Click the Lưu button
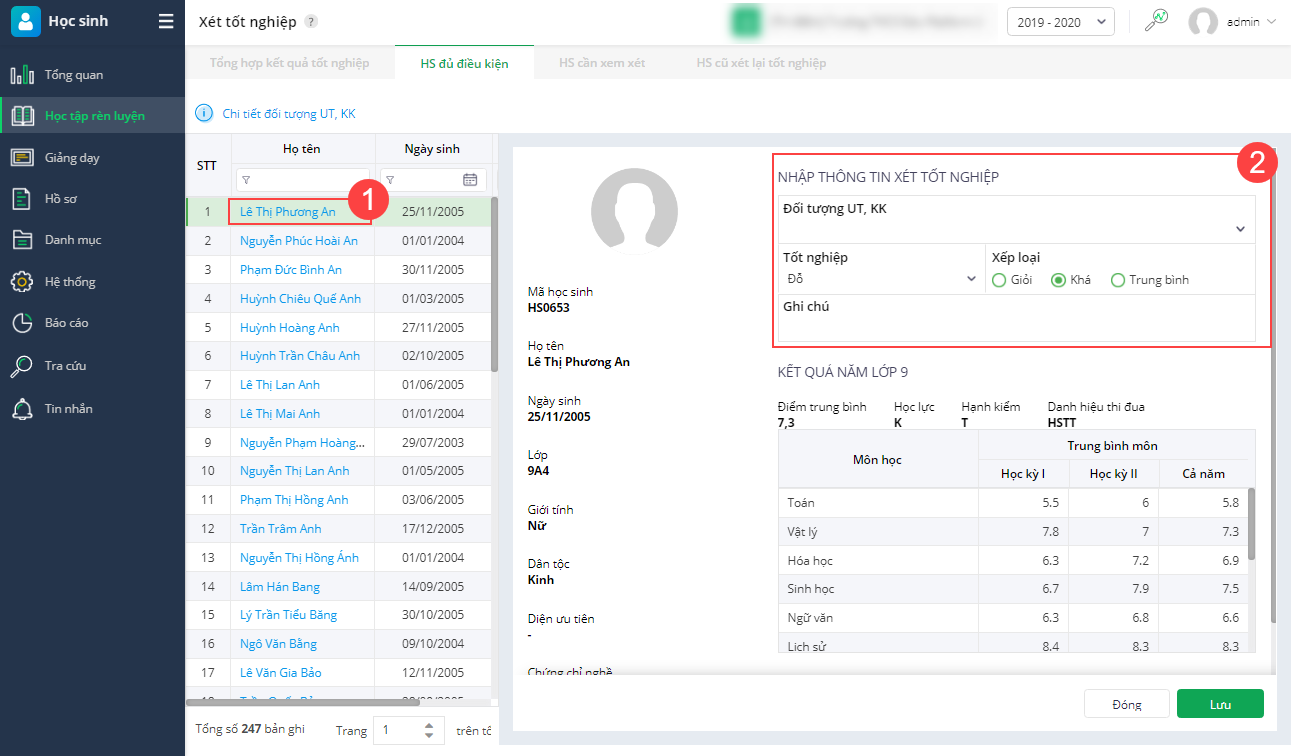1291x756 pixels. pyautogui.click(x=1220, y=704)
